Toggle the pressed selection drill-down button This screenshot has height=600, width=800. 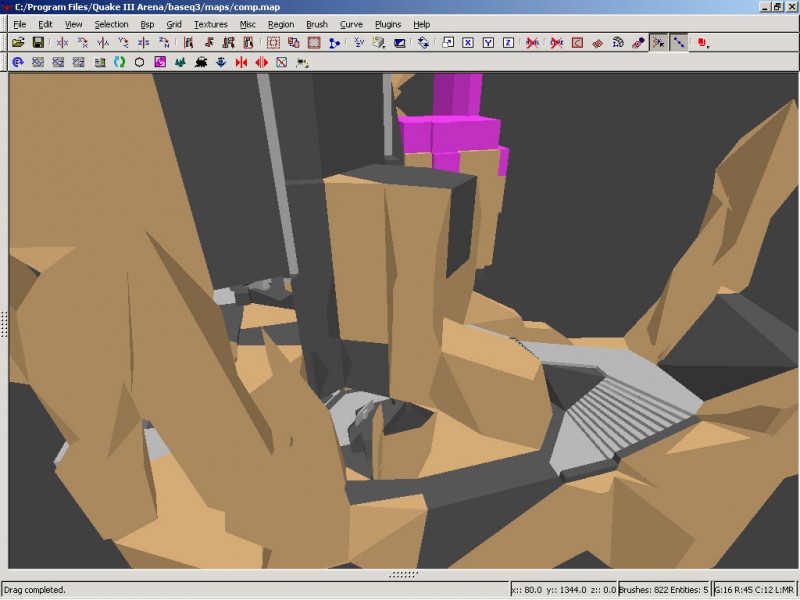[679, 43]
